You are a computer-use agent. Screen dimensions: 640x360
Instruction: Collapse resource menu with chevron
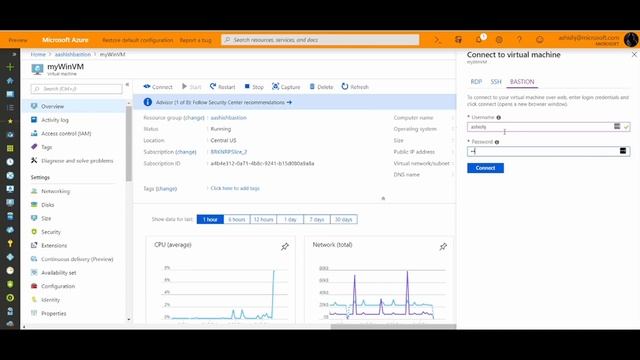pyautogui.click(x=127, y=84)
